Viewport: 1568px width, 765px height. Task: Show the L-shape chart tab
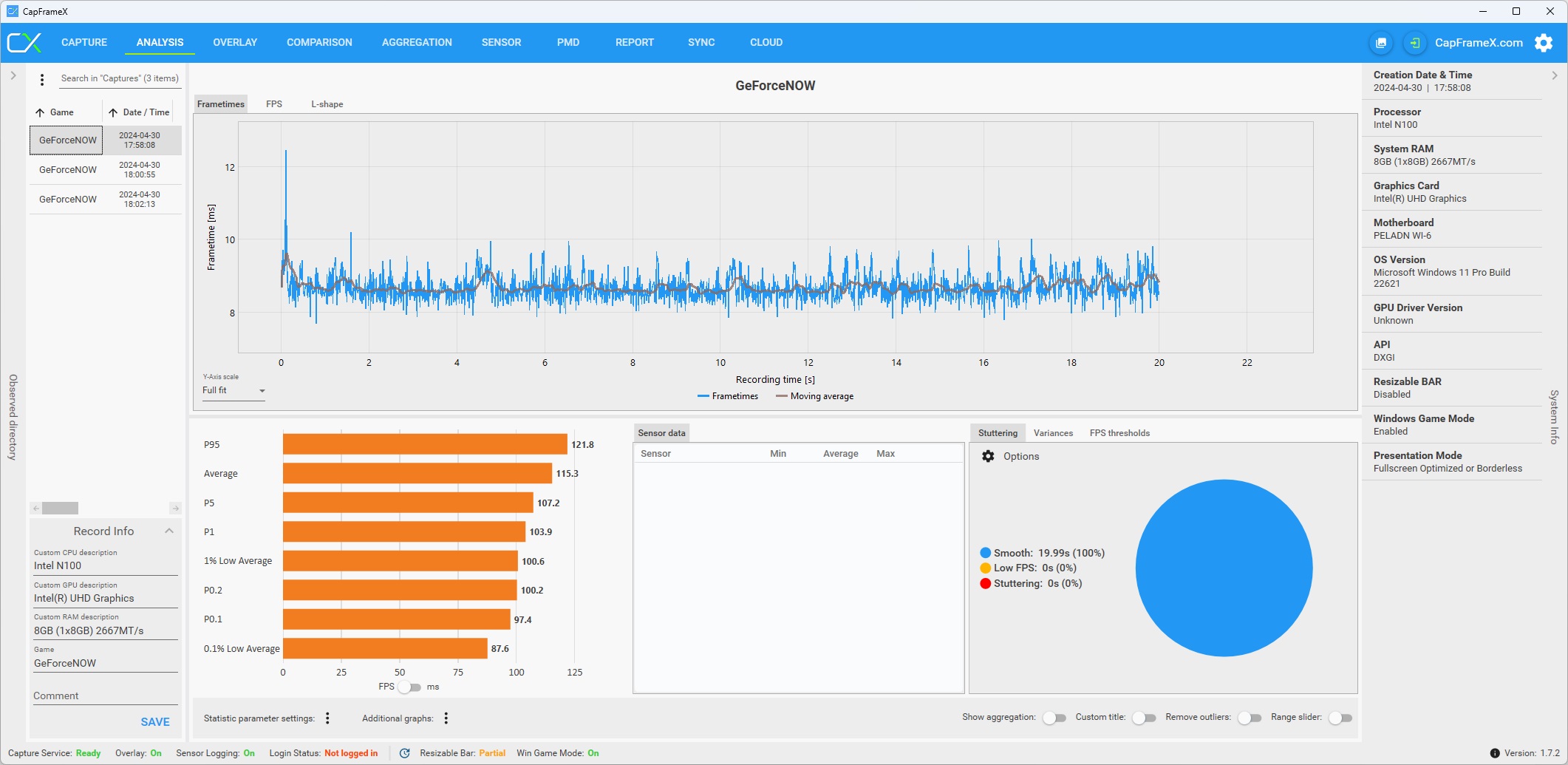(x=327, y=104)
